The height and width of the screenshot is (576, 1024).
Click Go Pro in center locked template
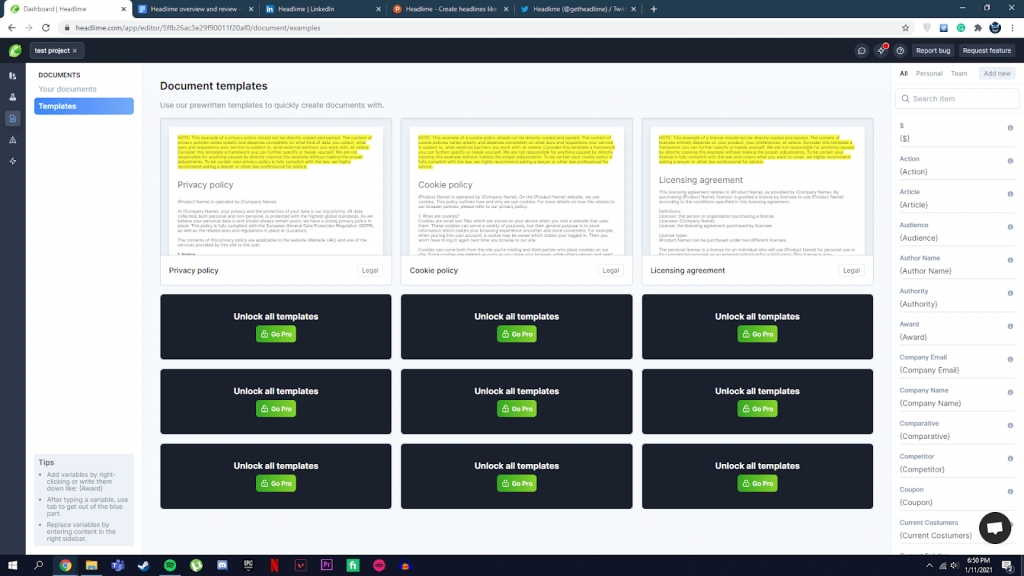tap(517, 409)
